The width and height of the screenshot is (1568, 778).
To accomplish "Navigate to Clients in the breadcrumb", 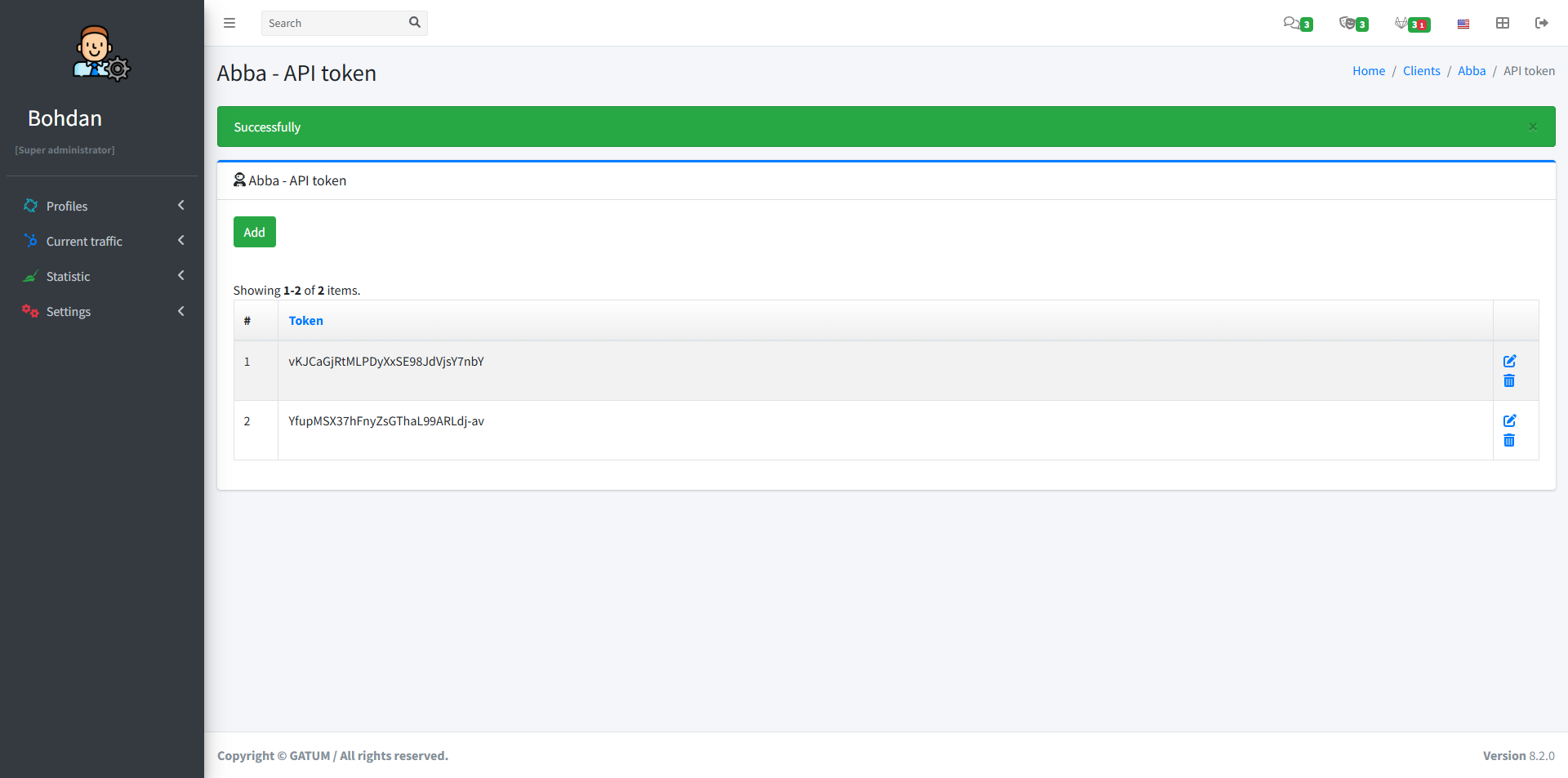I will pos(1421,70).
